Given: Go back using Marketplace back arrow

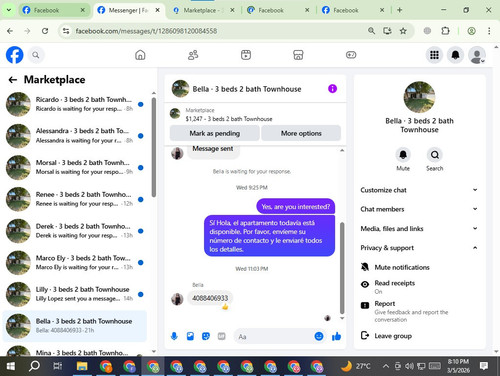Looking at the screenshot, I should click(13, 80).
